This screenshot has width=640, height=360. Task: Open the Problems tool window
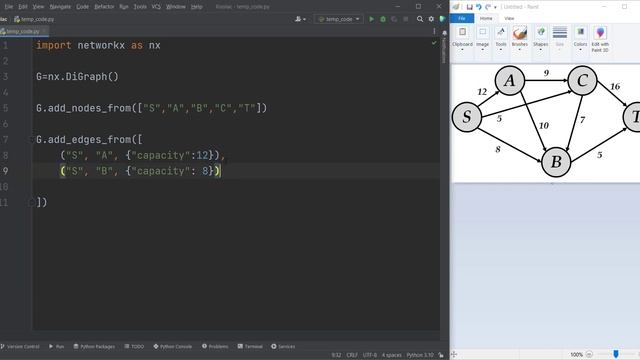click(x=215, y=346)
